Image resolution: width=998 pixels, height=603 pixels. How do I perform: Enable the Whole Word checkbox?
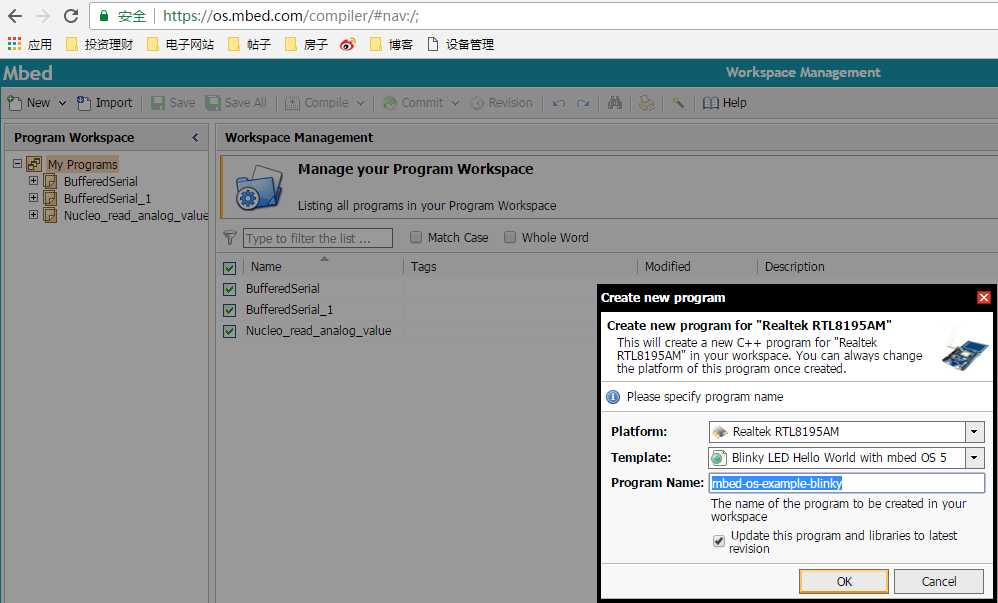tap(510, 238)
